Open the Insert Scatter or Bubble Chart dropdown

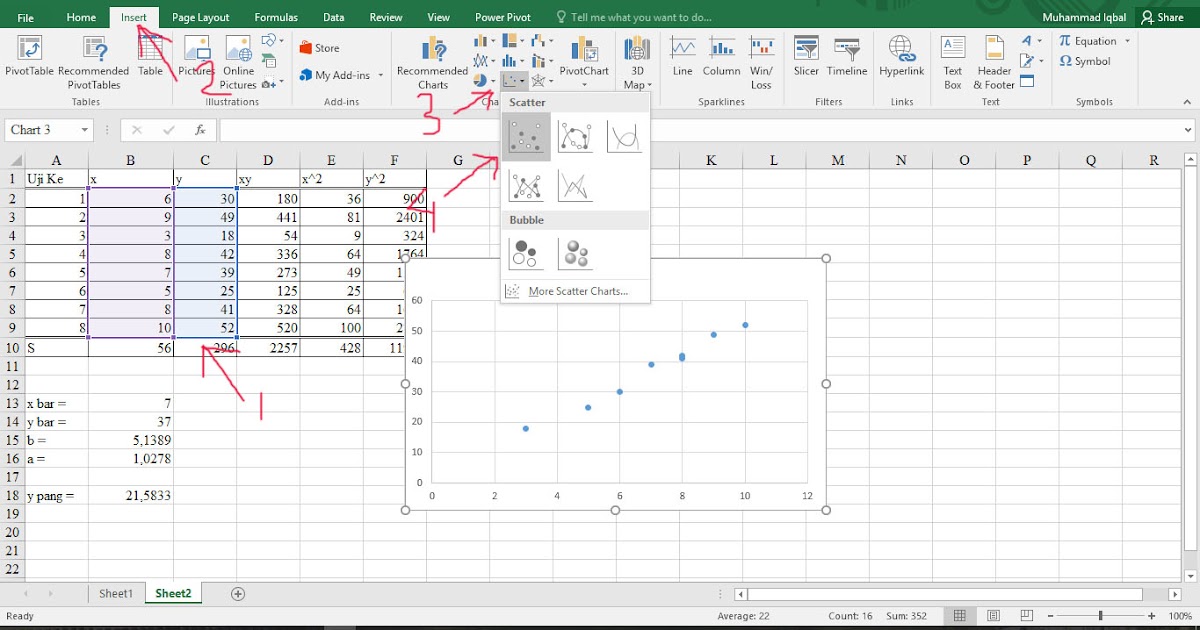[x=514, y=80]
